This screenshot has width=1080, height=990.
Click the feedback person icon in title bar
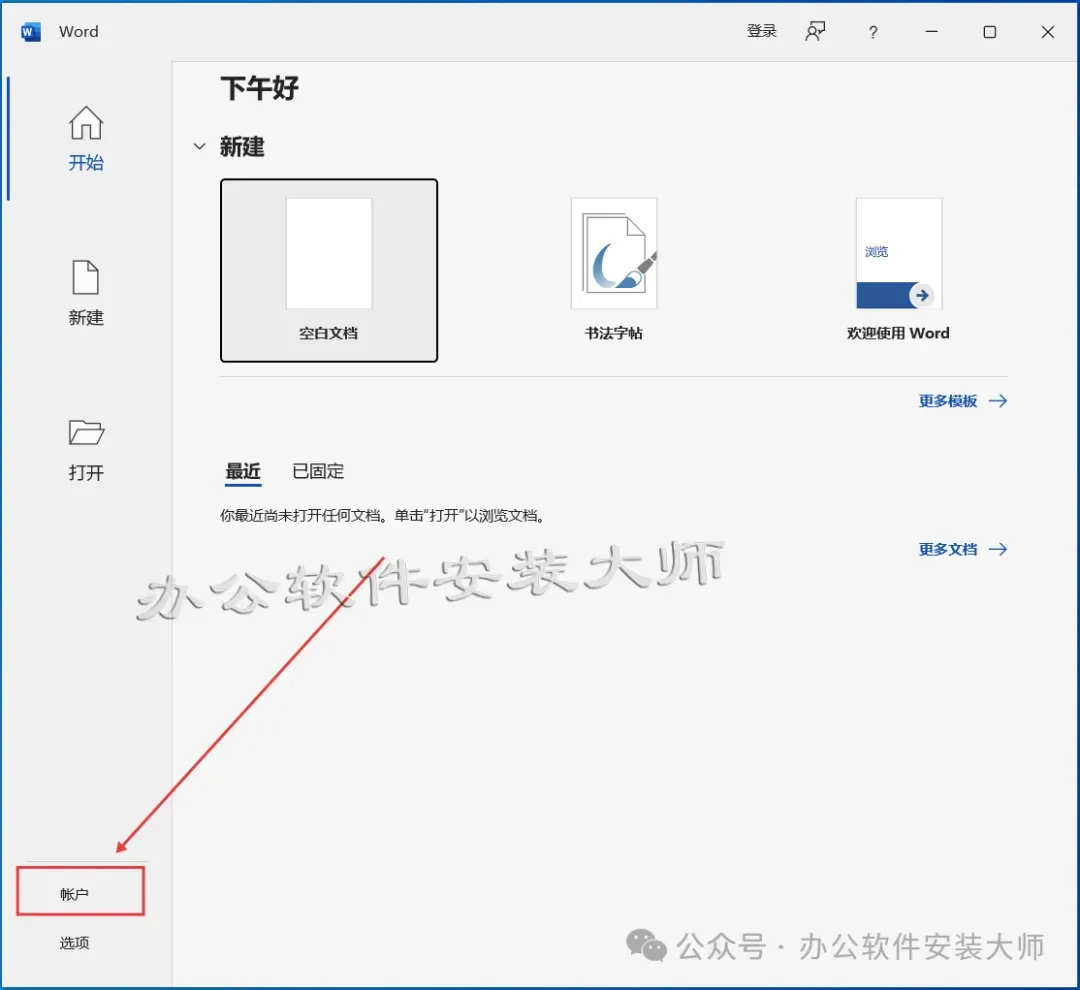(x=815, y=32)
